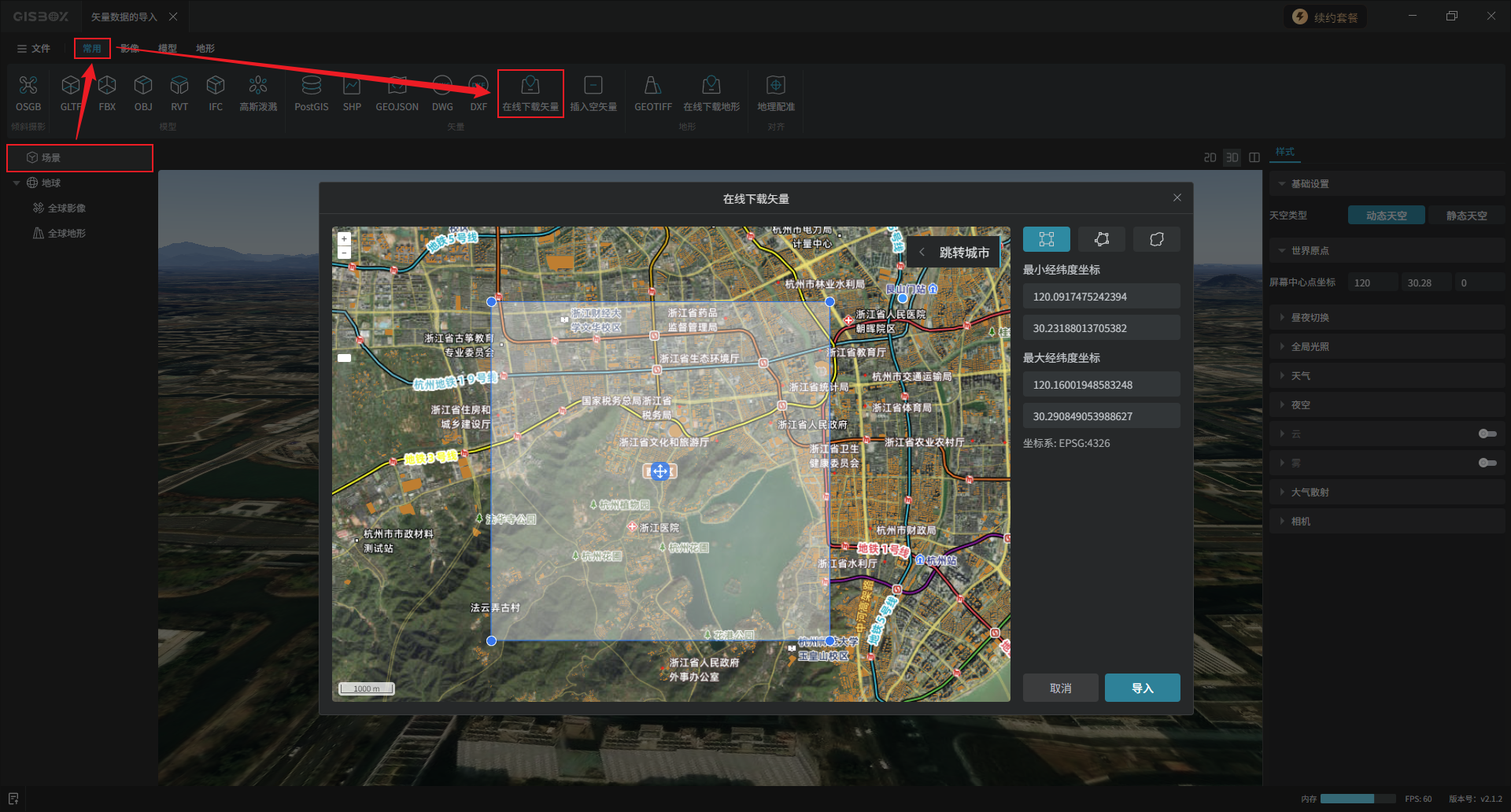Viewport: 1511px width, 812px height.
Task: Switch to the 地形 ribbon tab
Action: [205, 49]
